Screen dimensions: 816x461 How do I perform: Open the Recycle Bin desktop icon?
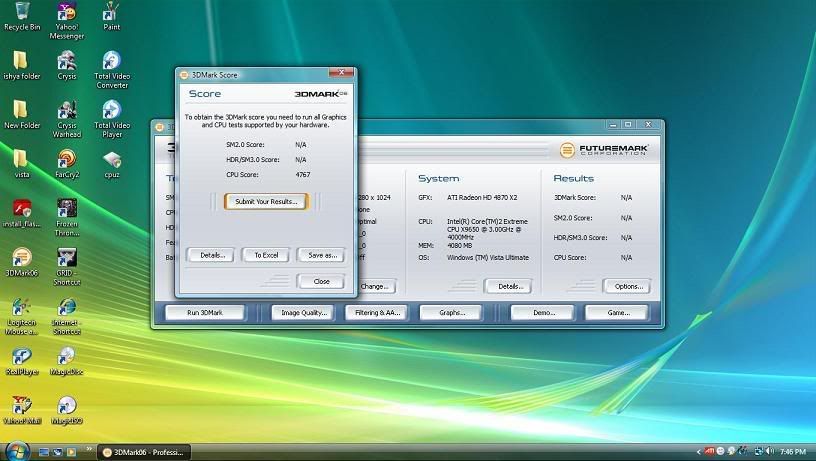pos(18,12)
